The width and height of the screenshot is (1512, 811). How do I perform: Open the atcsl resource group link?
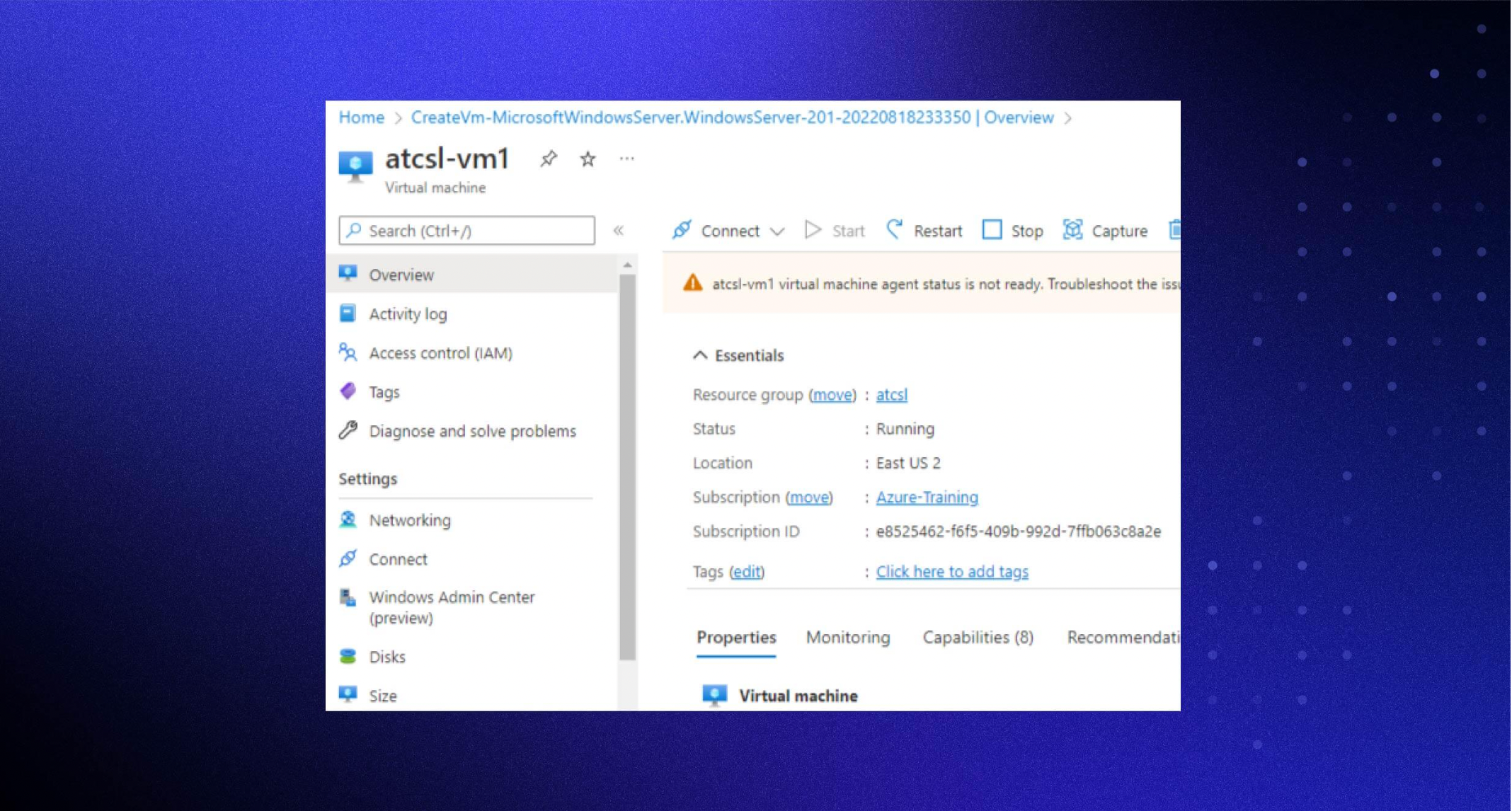(x=891, y=395)
